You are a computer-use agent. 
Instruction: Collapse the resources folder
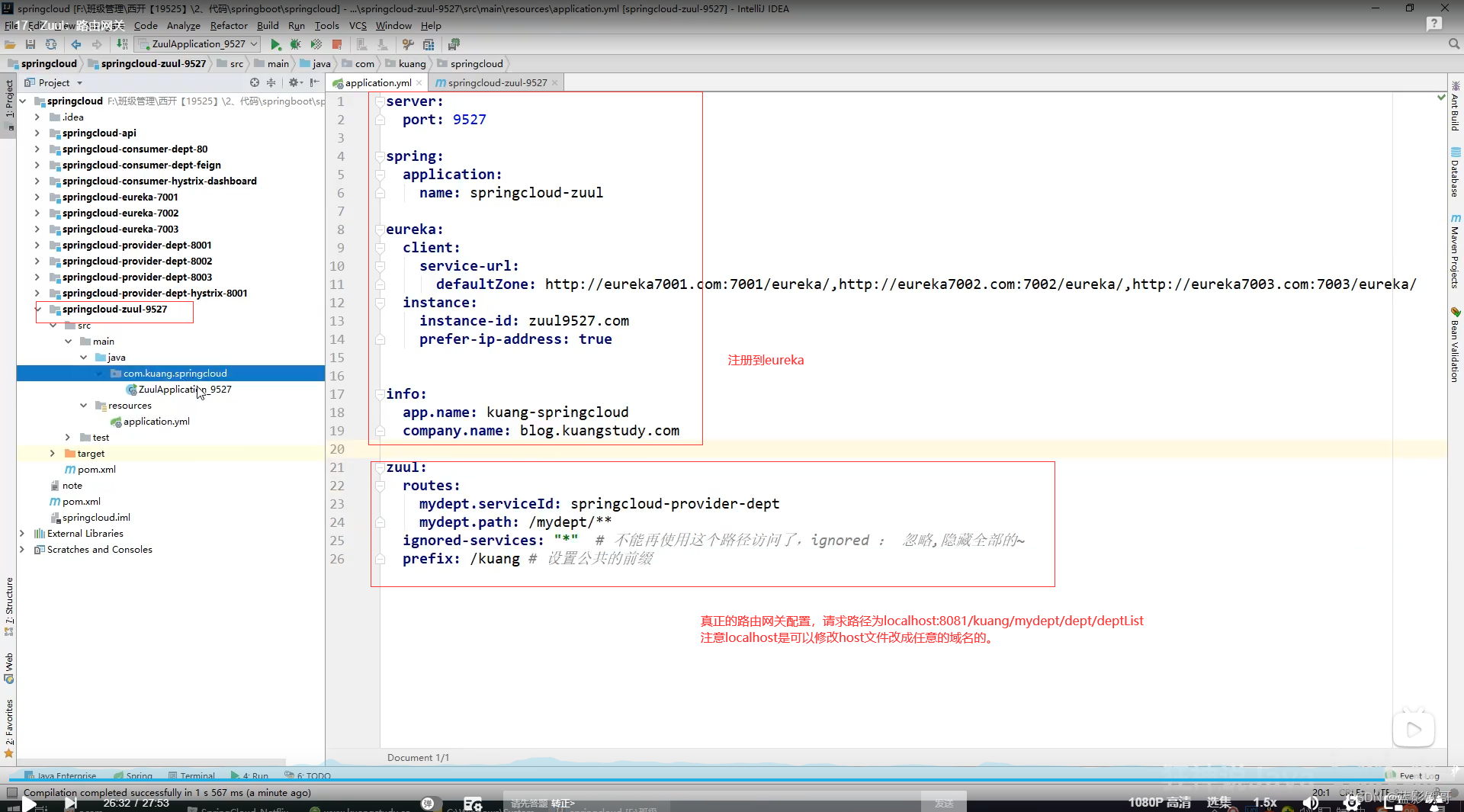[83, 405]
